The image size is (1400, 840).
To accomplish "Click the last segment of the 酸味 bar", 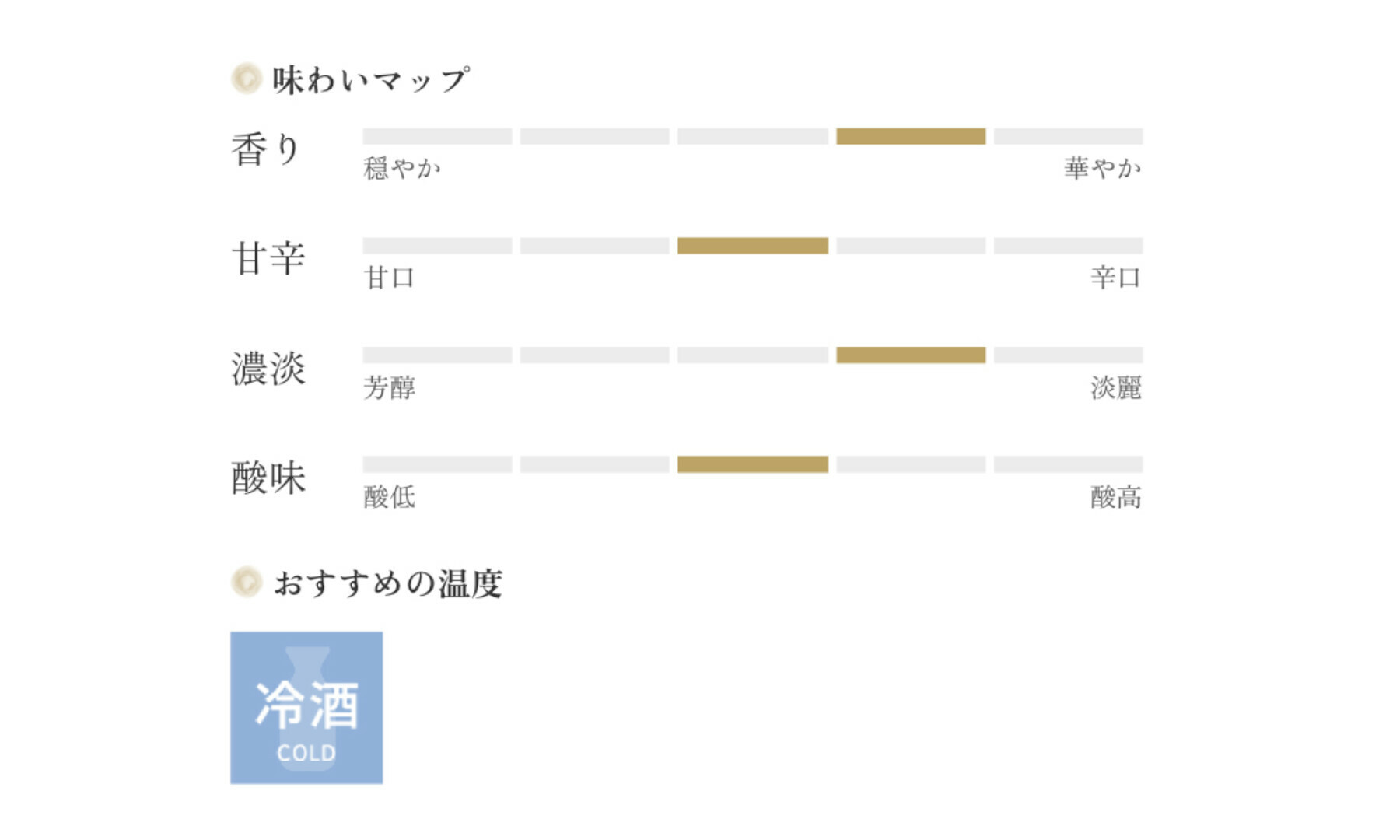I will [1068, 464].
